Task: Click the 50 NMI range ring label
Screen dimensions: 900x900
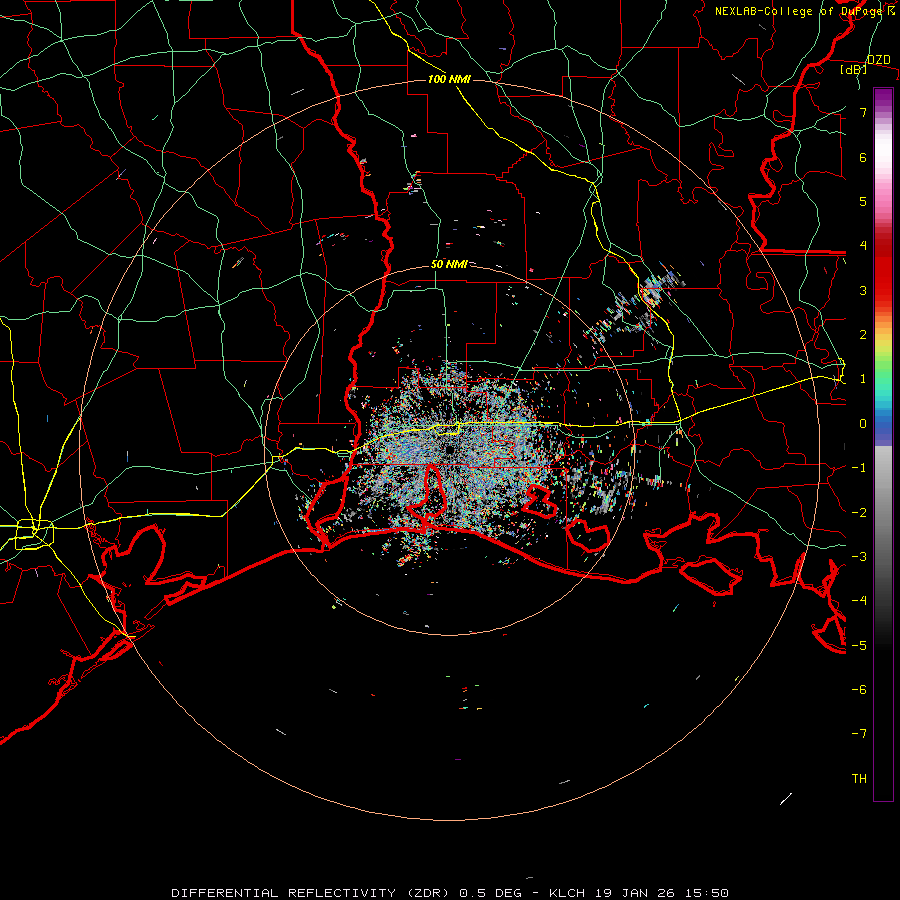Action: pyautogui.click(x=449, y=264)
